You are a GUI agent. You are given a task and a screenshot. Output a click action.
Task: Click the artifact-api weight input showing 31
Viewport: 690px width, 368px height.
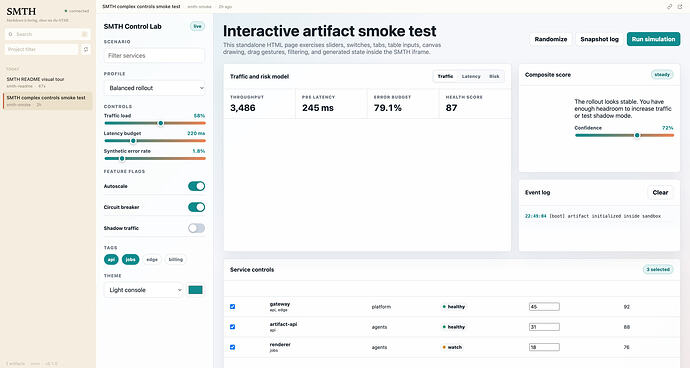[544, 327]
